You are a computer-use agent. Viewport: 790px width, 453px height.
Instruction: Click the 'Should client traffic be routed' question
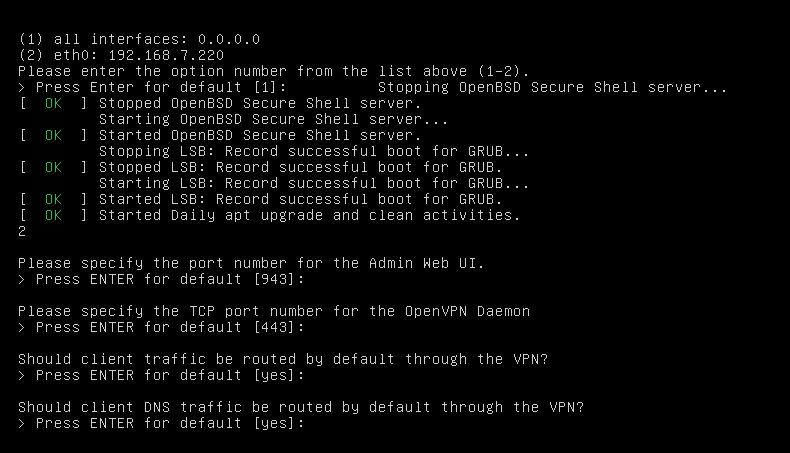[283, 359]
